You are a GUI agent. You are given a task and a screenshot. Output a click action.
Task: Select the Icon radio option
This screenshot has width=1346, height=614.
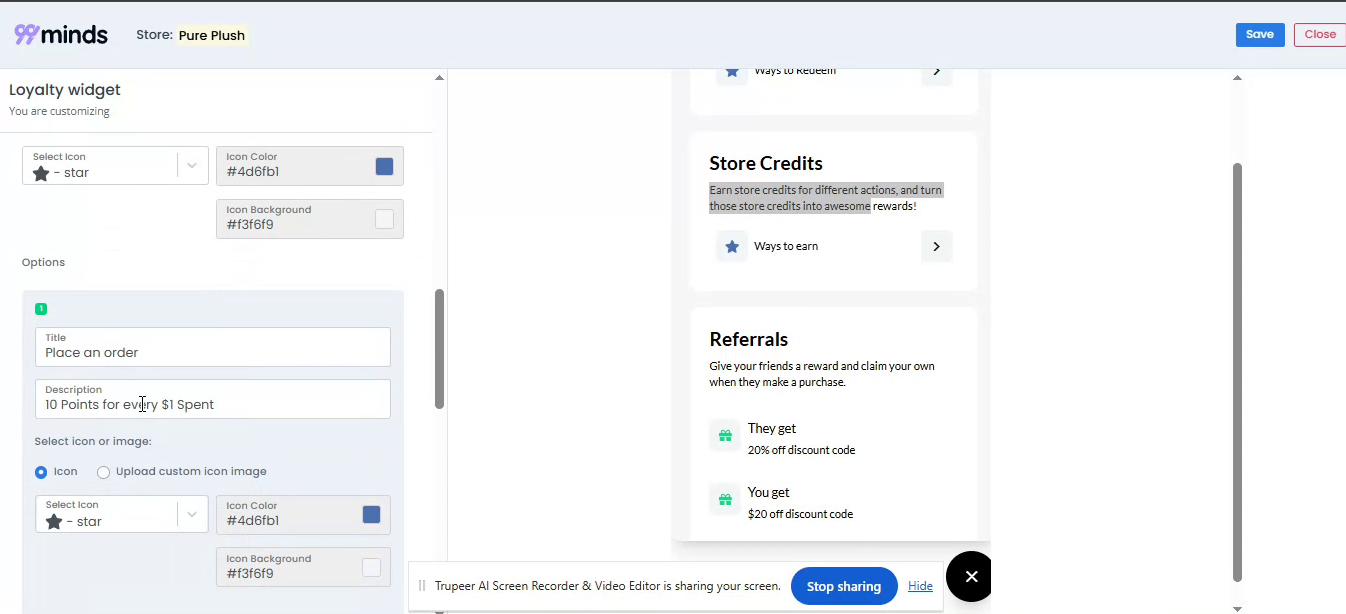click(41, 472)
